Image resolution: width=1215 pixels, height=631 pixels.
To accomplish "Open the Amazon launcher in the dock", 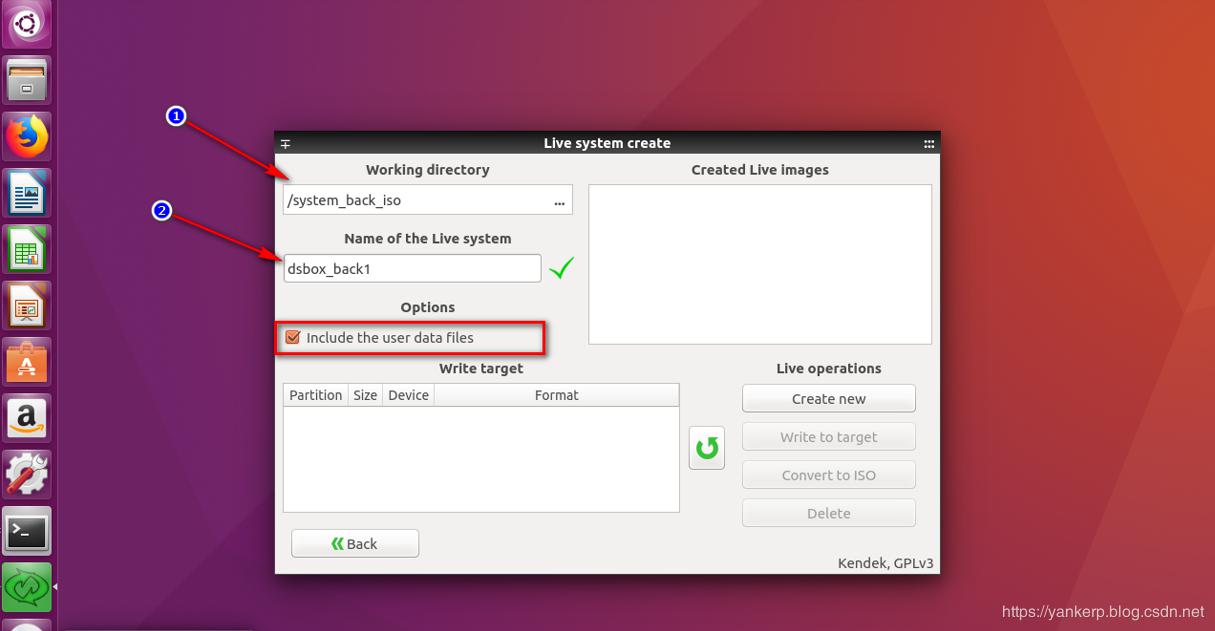I will (x=27, y=419).
